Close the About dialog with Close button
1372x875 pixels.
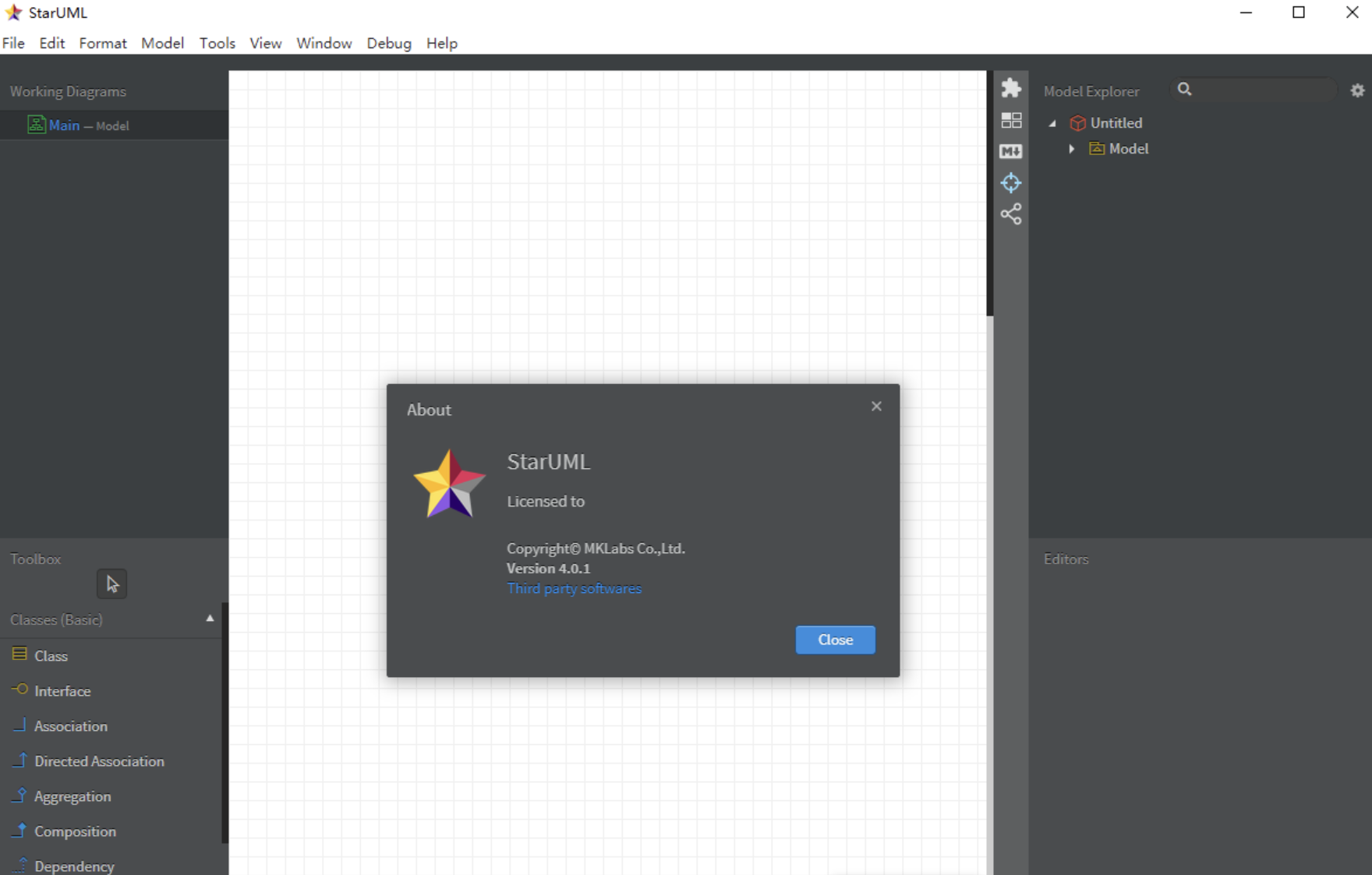[x=835, y=639]
